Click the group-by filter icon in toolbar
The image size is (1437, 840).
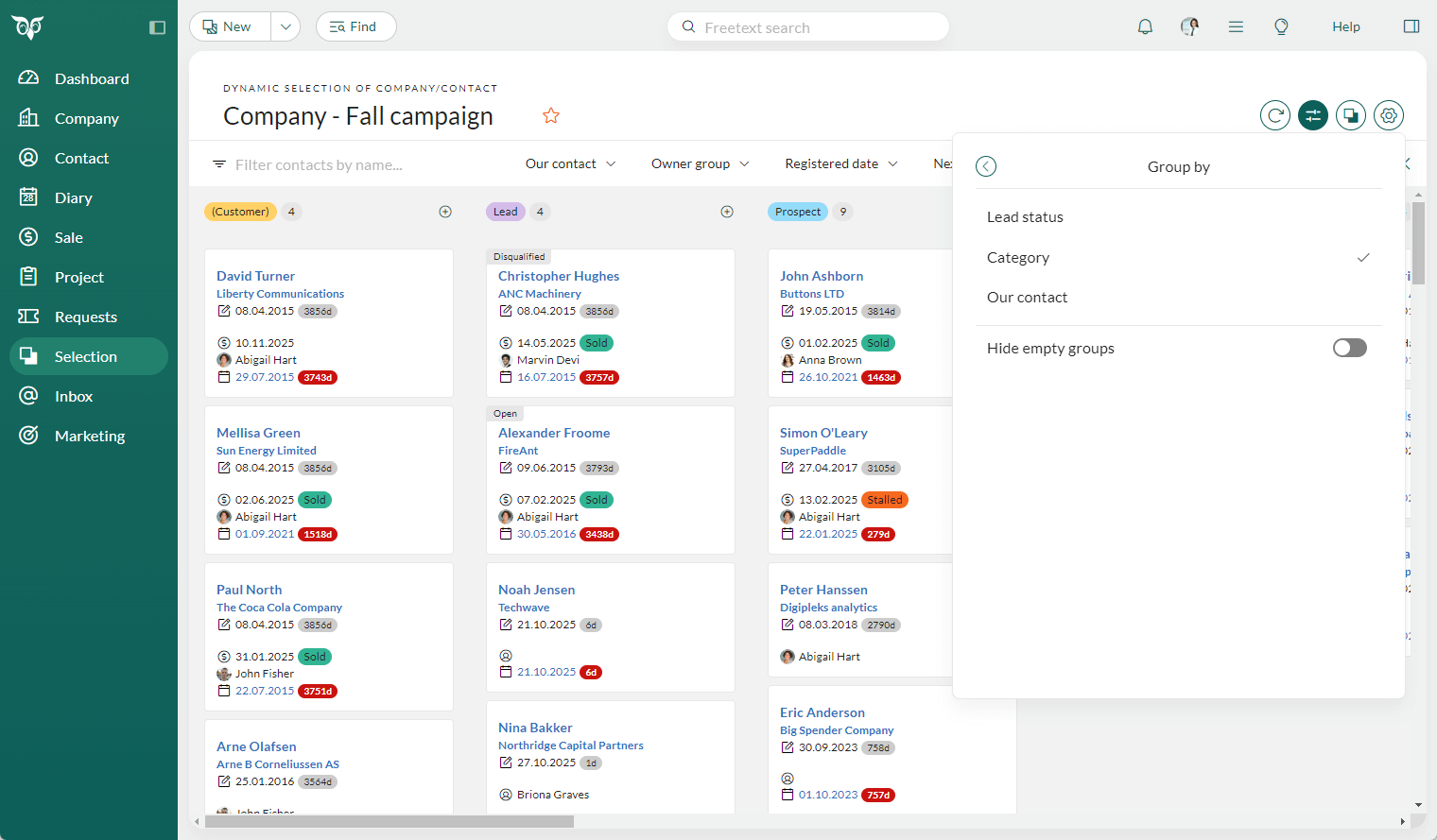(x=1312, y=114)
